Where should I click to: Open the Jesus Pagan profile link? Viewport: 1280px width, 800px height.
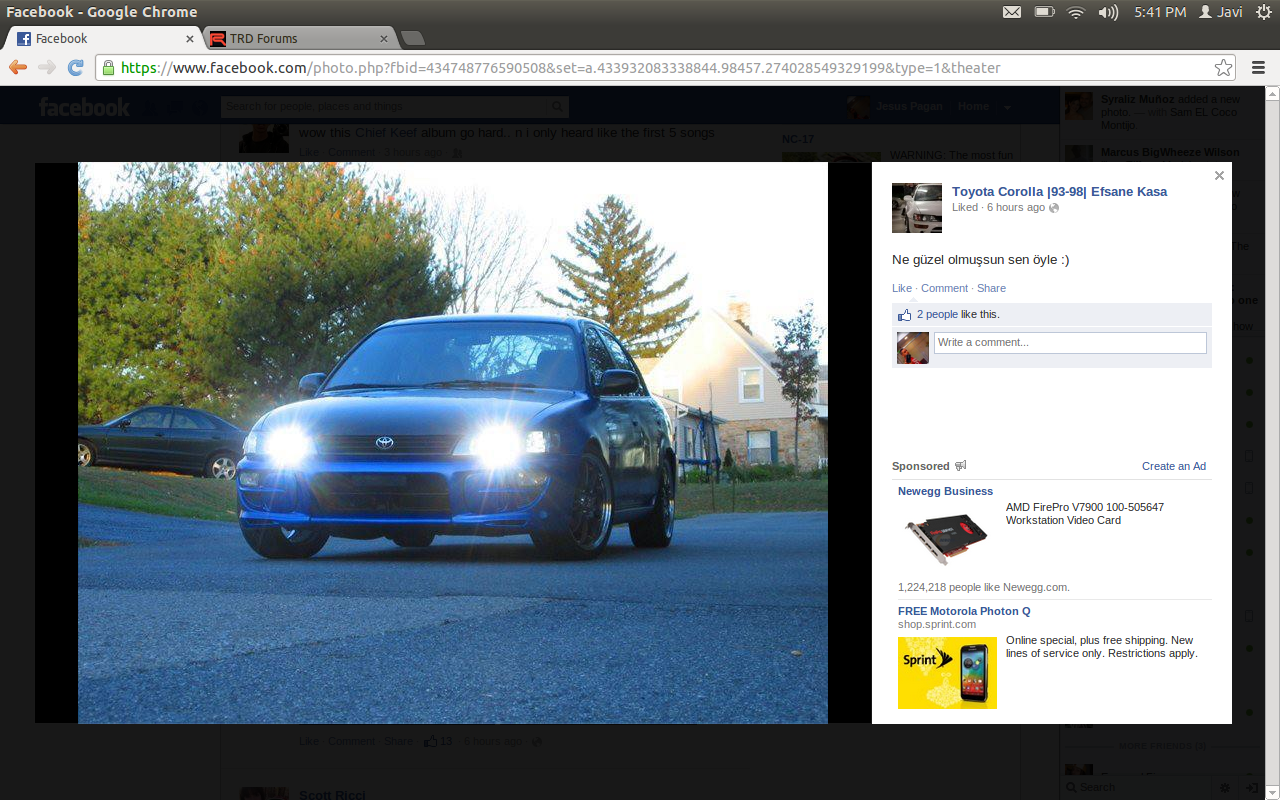909,106
